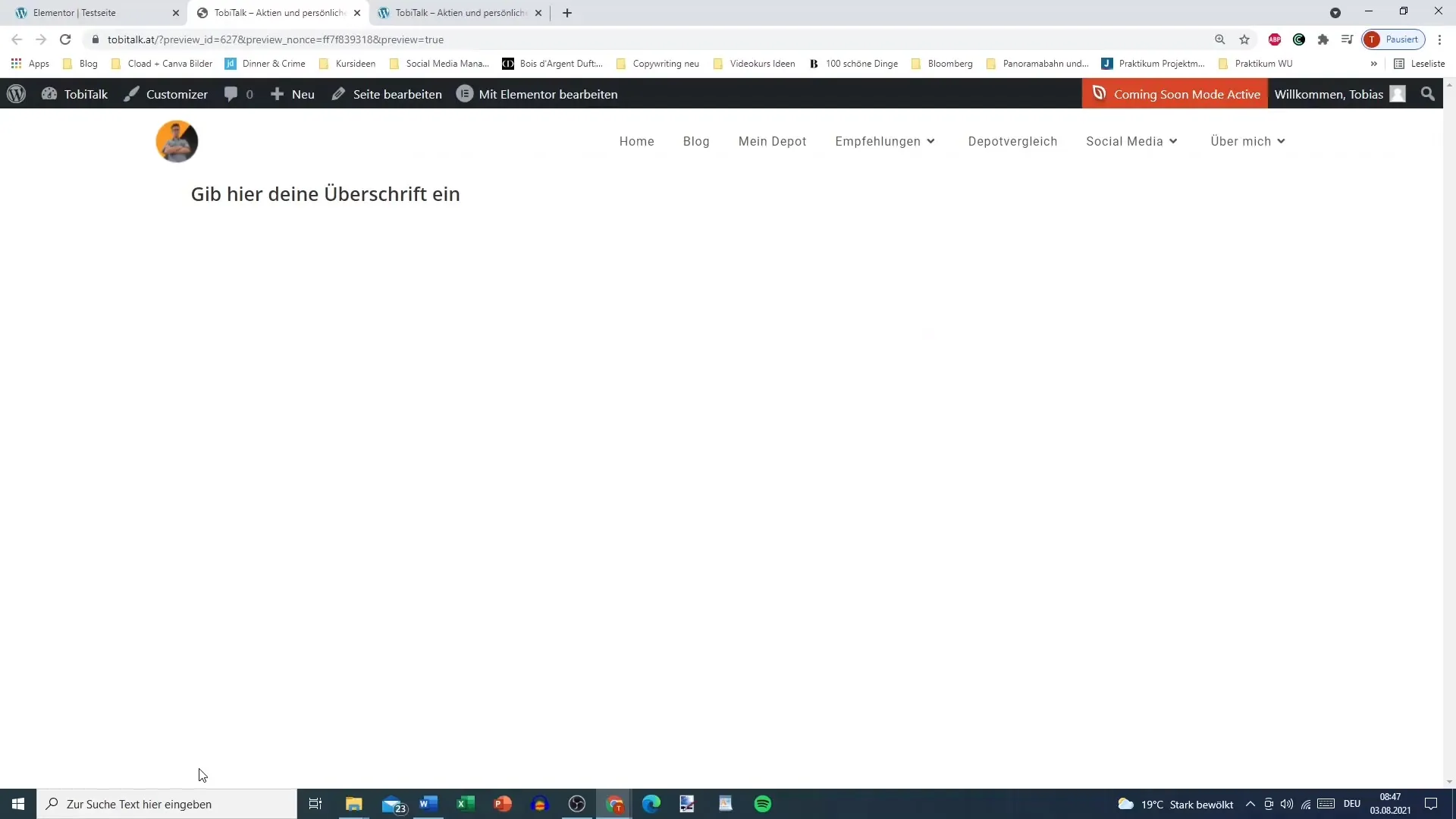Click the address bar URL

275,39
